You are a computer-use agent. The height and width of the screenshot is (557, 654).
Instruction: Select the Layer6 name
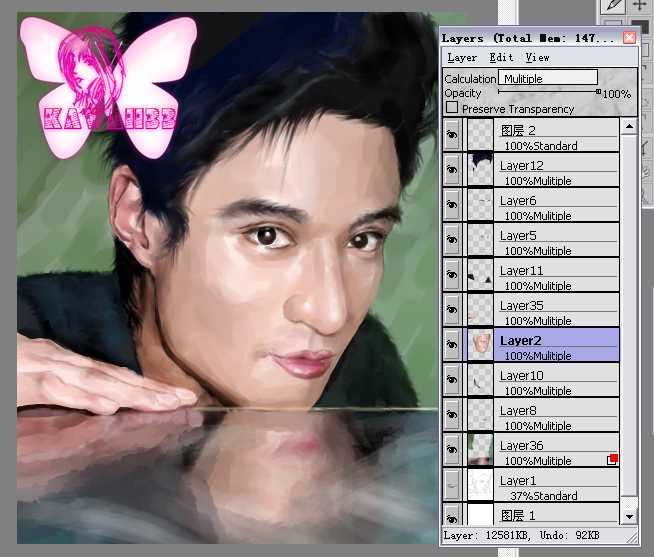pyautogui.click(x=518, y=201)
